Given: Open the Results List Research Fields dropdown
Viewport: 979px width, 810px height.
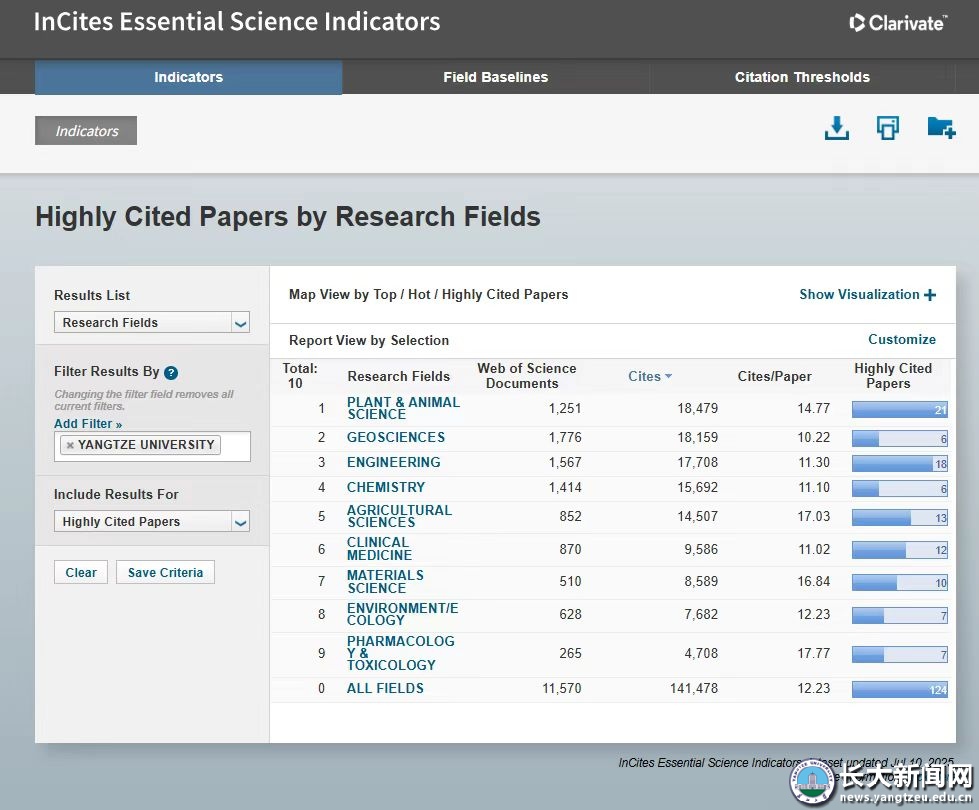Looking at the screenshot, I should pos(152,322).
